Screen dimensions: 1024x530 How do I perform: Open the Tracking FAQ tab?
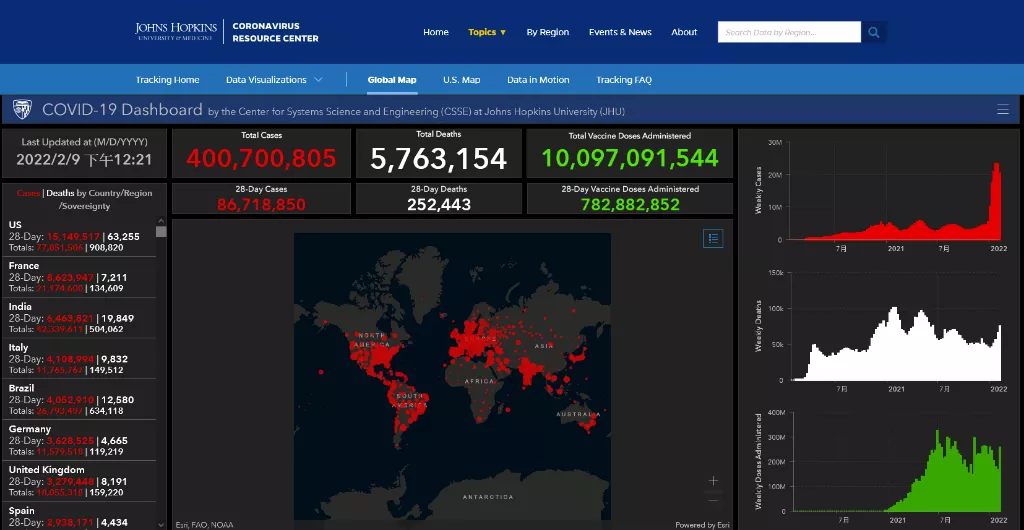(624, 80)
